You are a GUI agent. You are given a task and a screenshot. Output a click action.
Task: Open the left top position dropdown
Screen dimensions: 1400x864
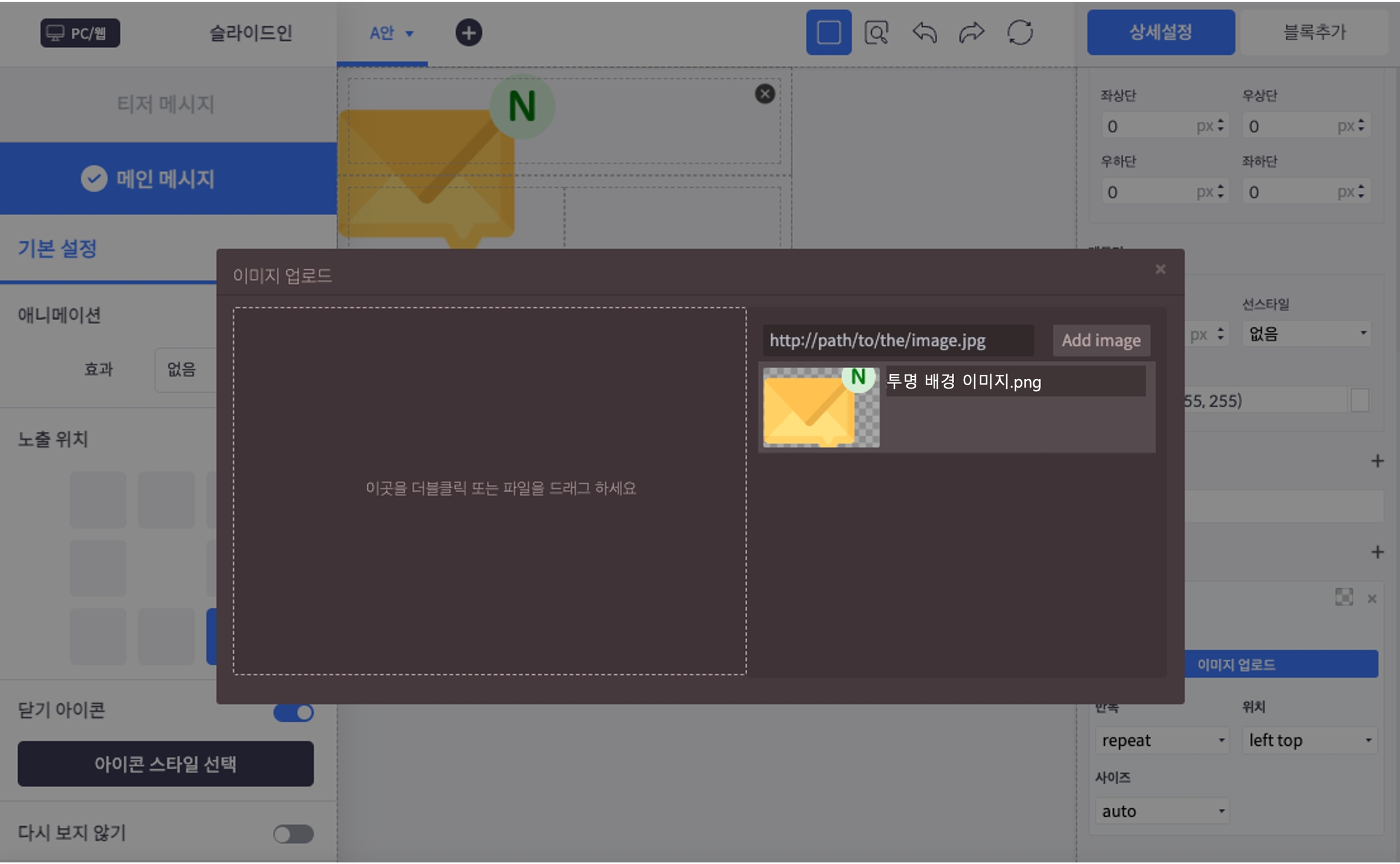coord(1309,741)
